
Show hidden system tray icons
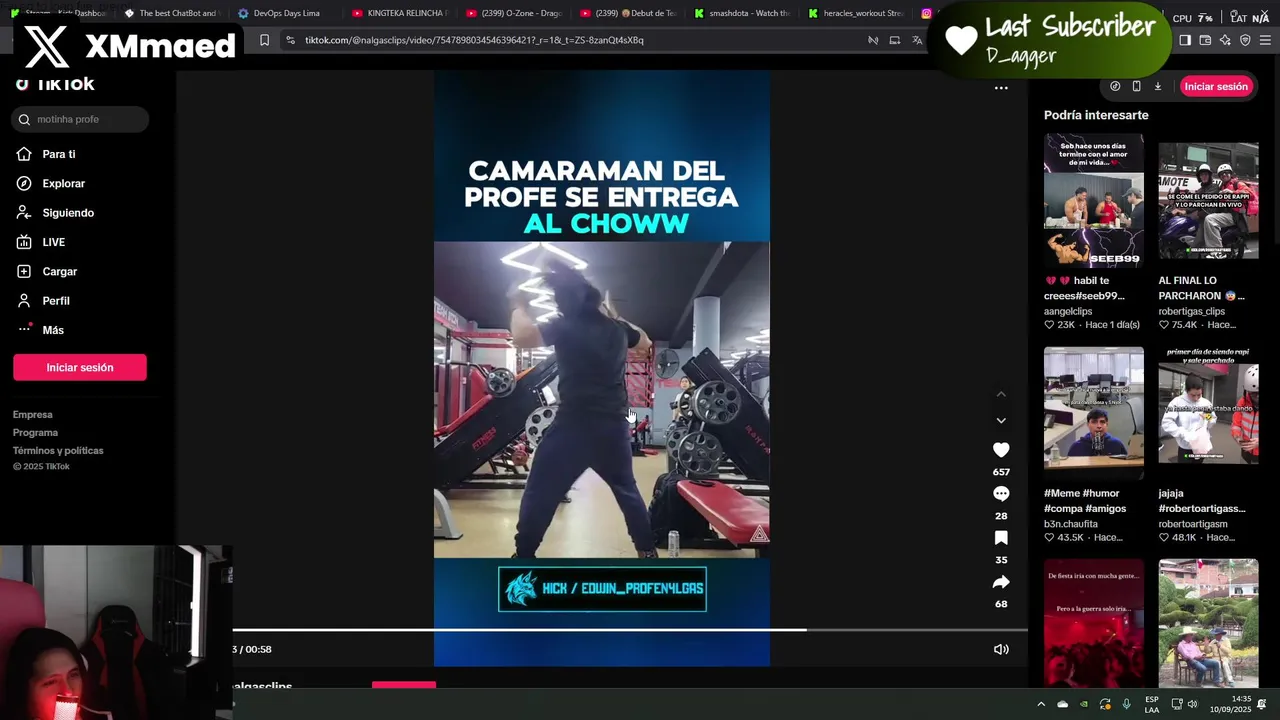click(x=1041, y=704)
